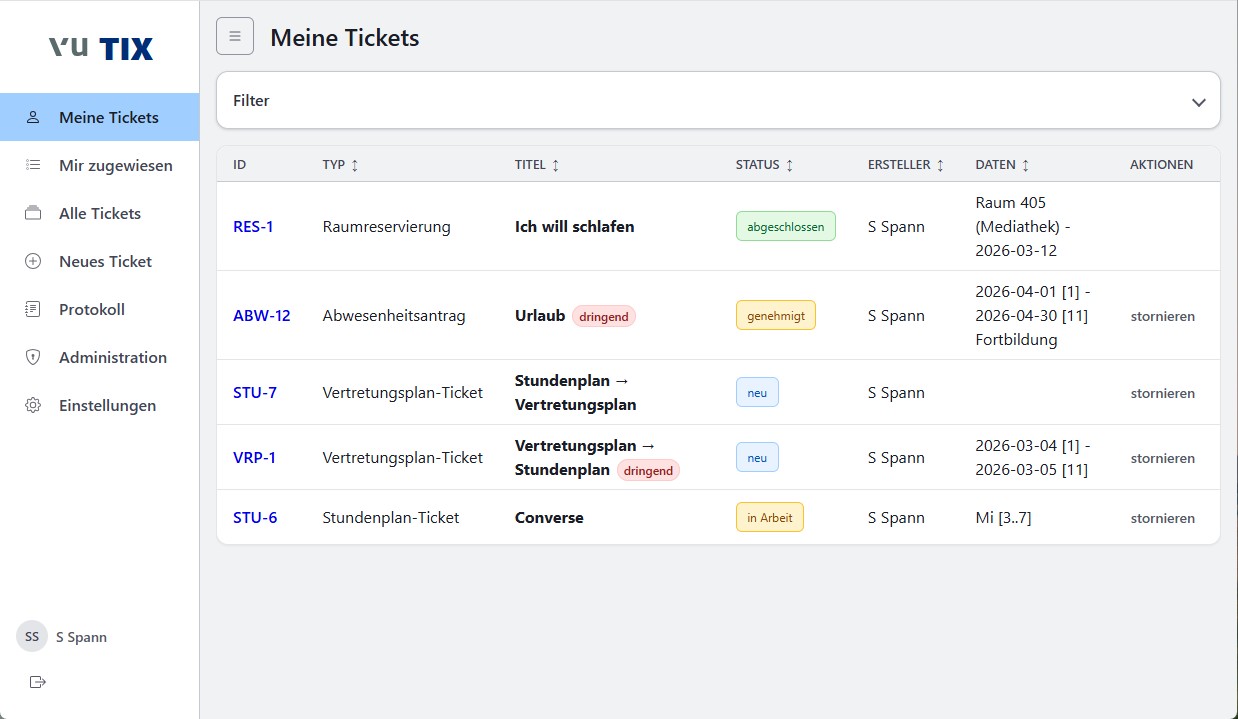Open the Administration section
Screen dimensions: 1238x719
point(112,357)
